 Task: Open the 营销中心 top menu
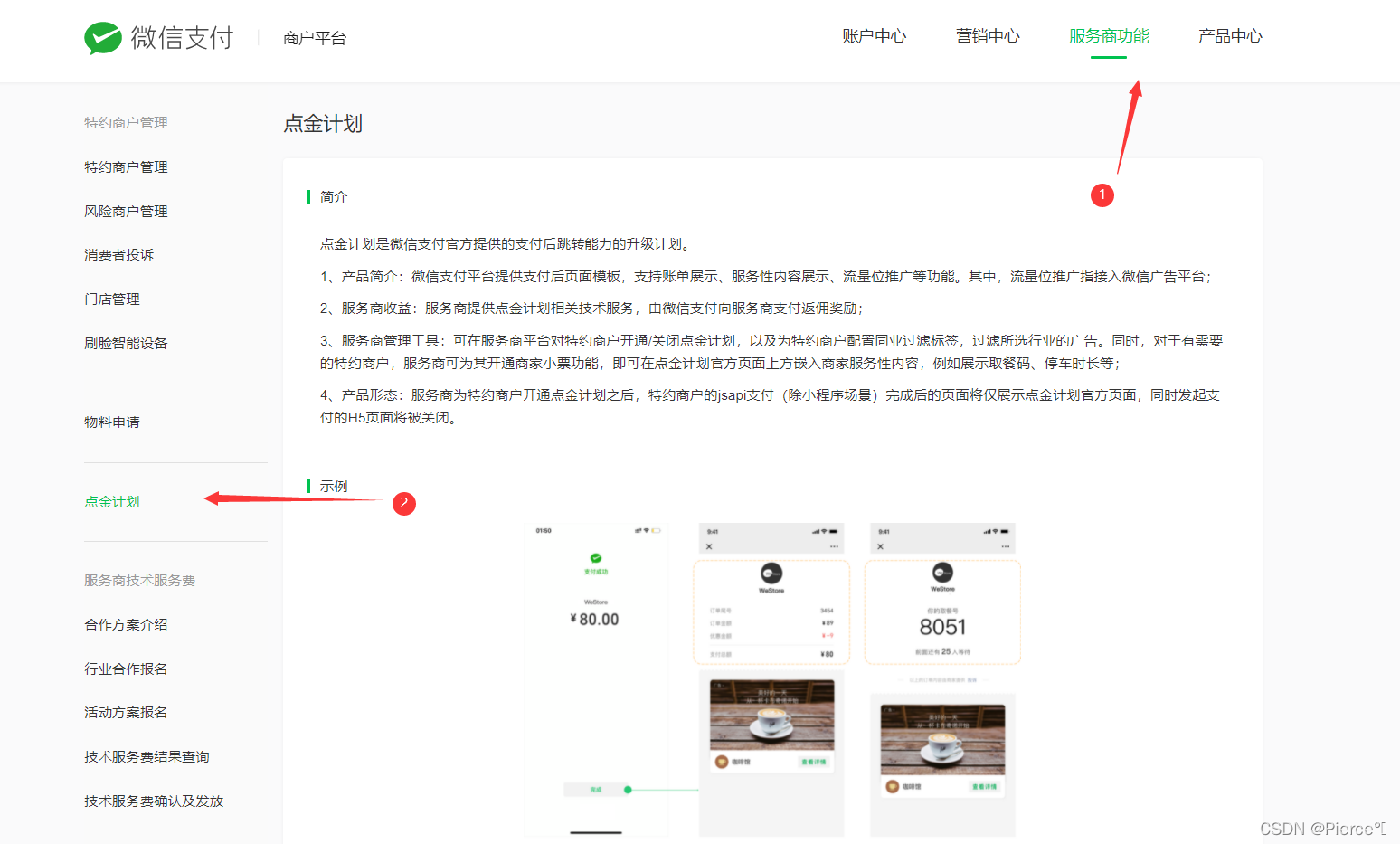tap(988, 36)
